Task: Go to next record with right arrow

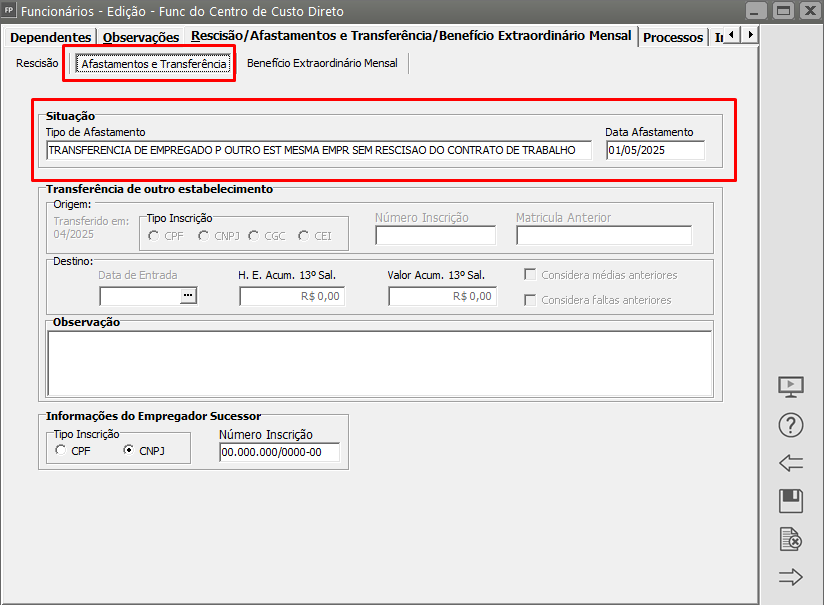Action: [790, 577]
